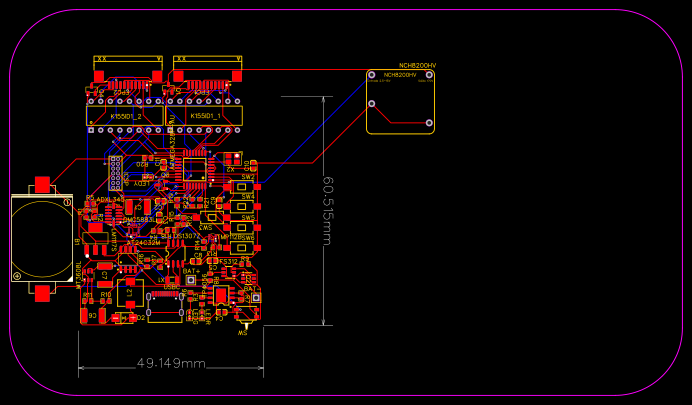Select the D2 diode footprint
The height and width of the screenshot is (405, 692).
tap(124, 318)
